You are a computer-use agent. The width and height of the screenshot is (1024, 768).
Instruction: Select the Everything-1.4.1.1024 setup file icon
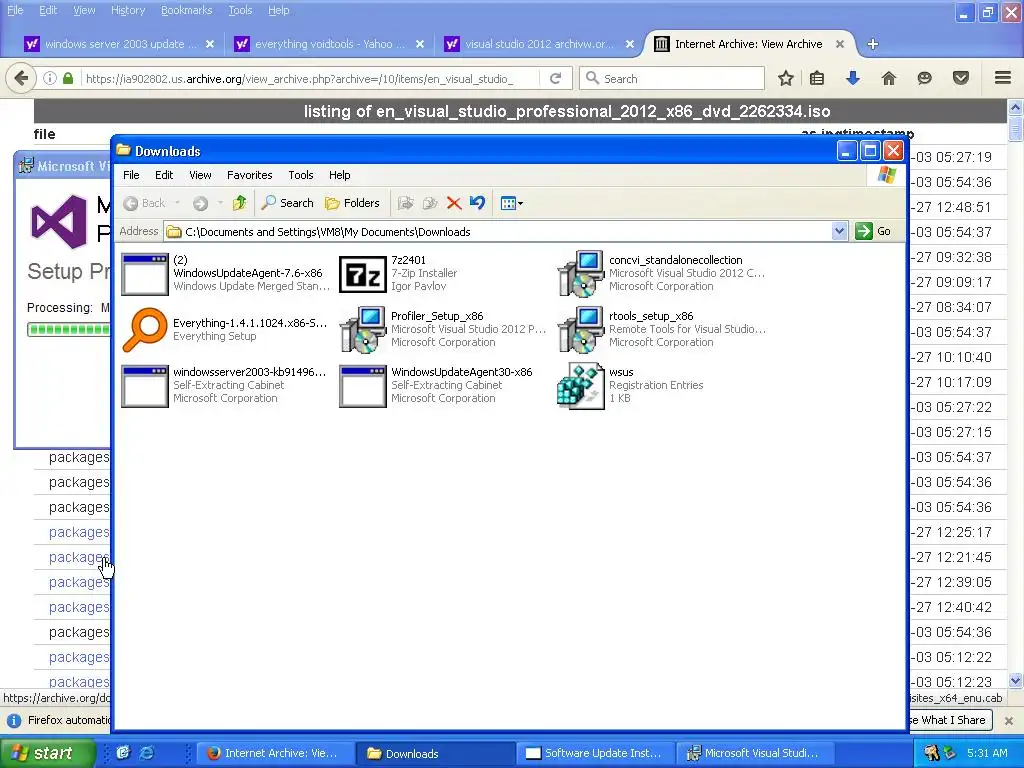[144, 329]
